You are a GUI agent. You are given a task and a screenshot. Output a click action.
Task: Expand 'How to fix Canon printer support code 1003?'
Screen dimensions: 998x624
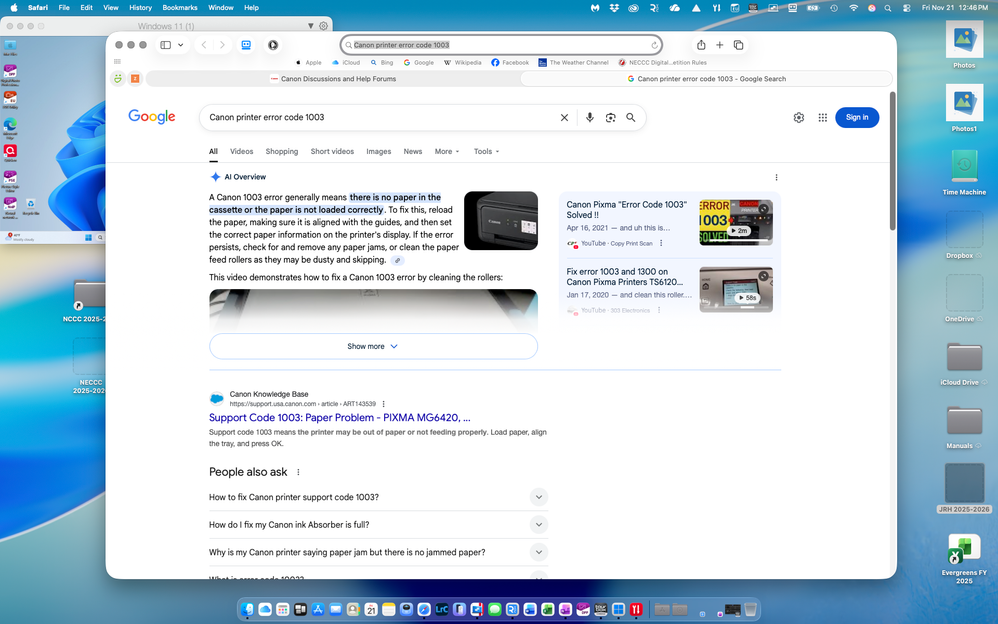[x=538, y=497]
